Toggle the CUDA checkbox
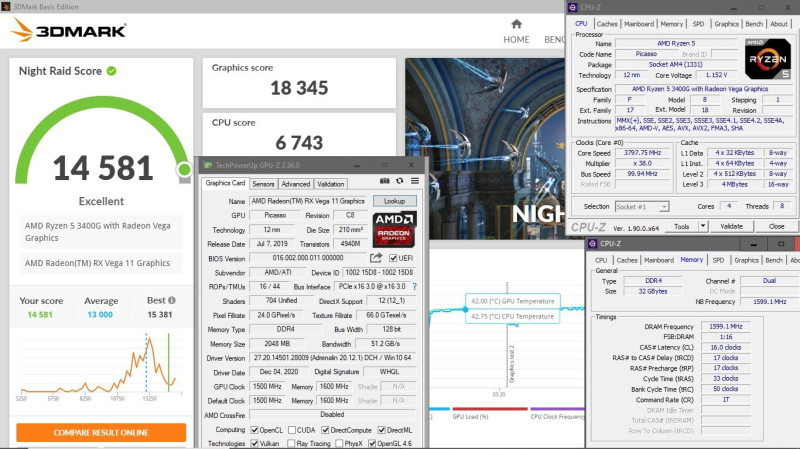This screenshot has width=800, height=449. (292, 430)
